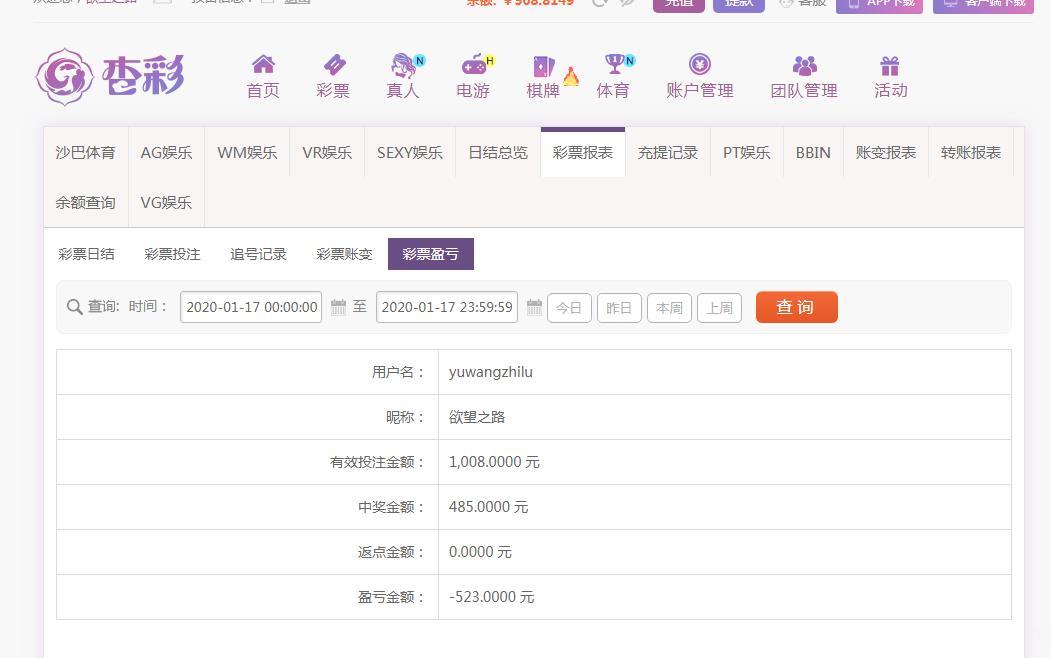Viewport: 1051px width, 658px height.
Task: Open 账户管理 account management icon
Action: coord(700,66)
